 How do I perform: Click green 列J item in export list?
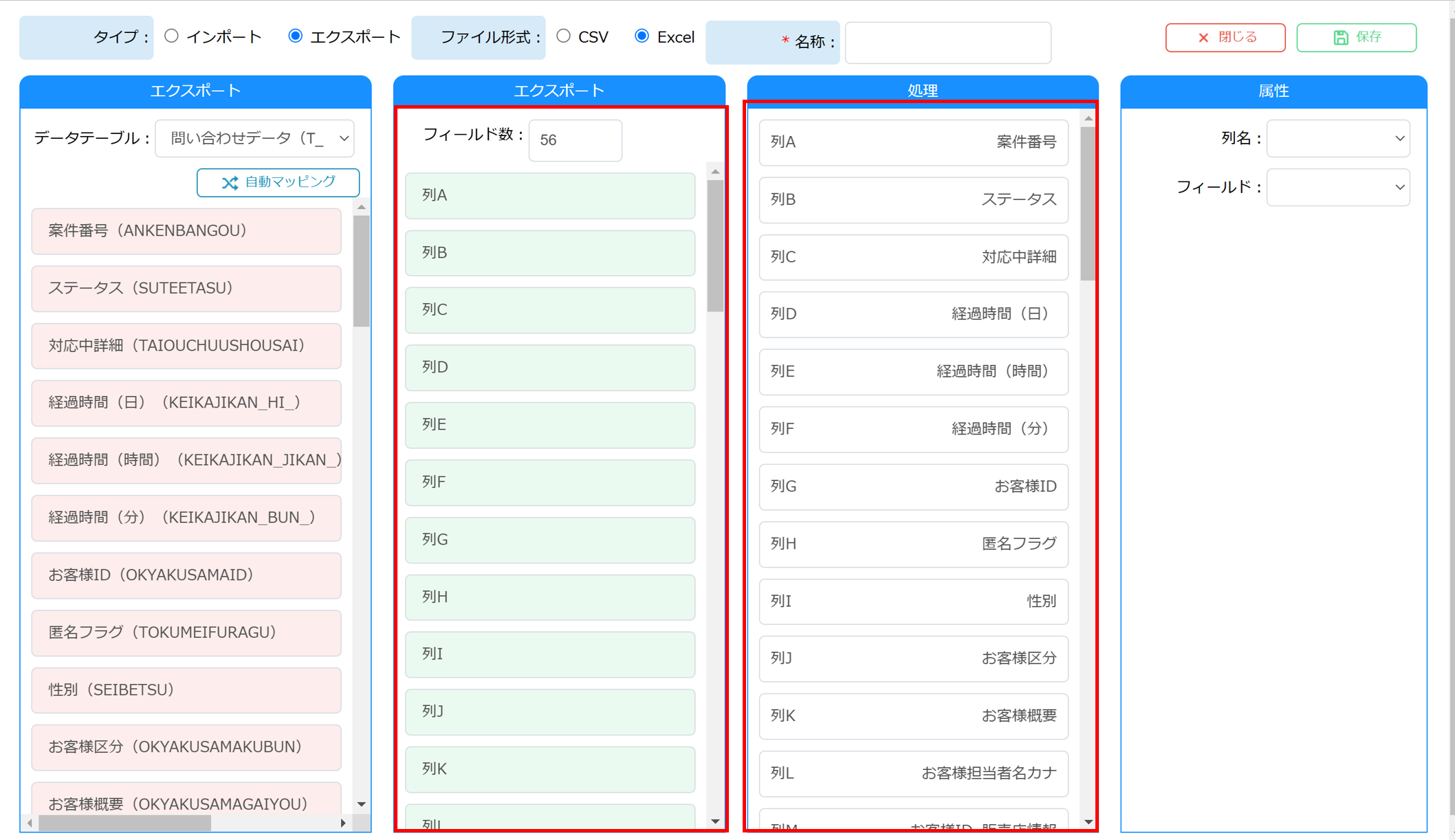click(x=550, y=712)
